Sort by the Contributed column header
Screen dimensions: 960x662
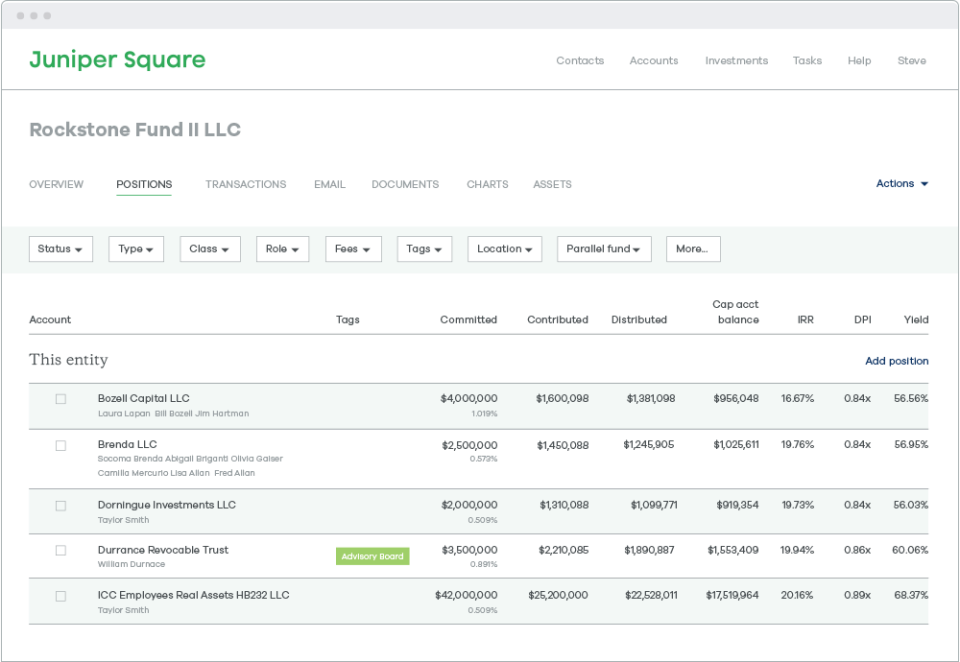tap(557, 320)
